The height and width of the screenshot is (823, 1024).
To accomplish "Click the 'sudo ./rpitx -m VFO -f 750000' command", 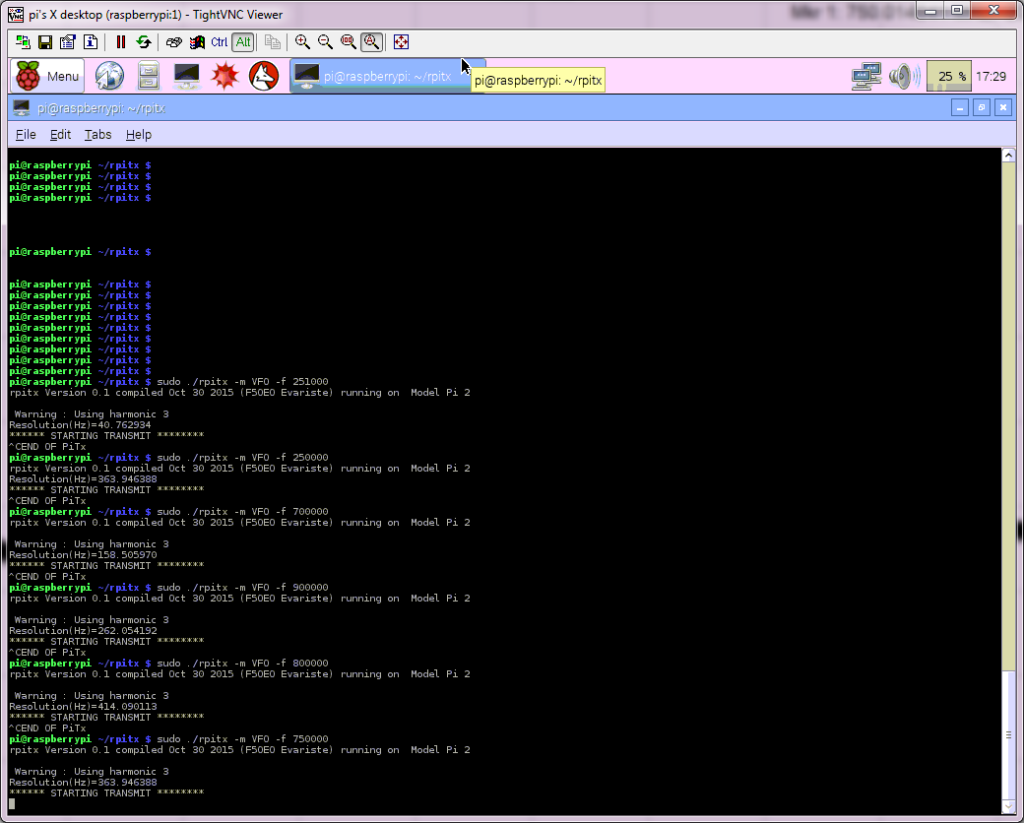I will tap(242, 739).
